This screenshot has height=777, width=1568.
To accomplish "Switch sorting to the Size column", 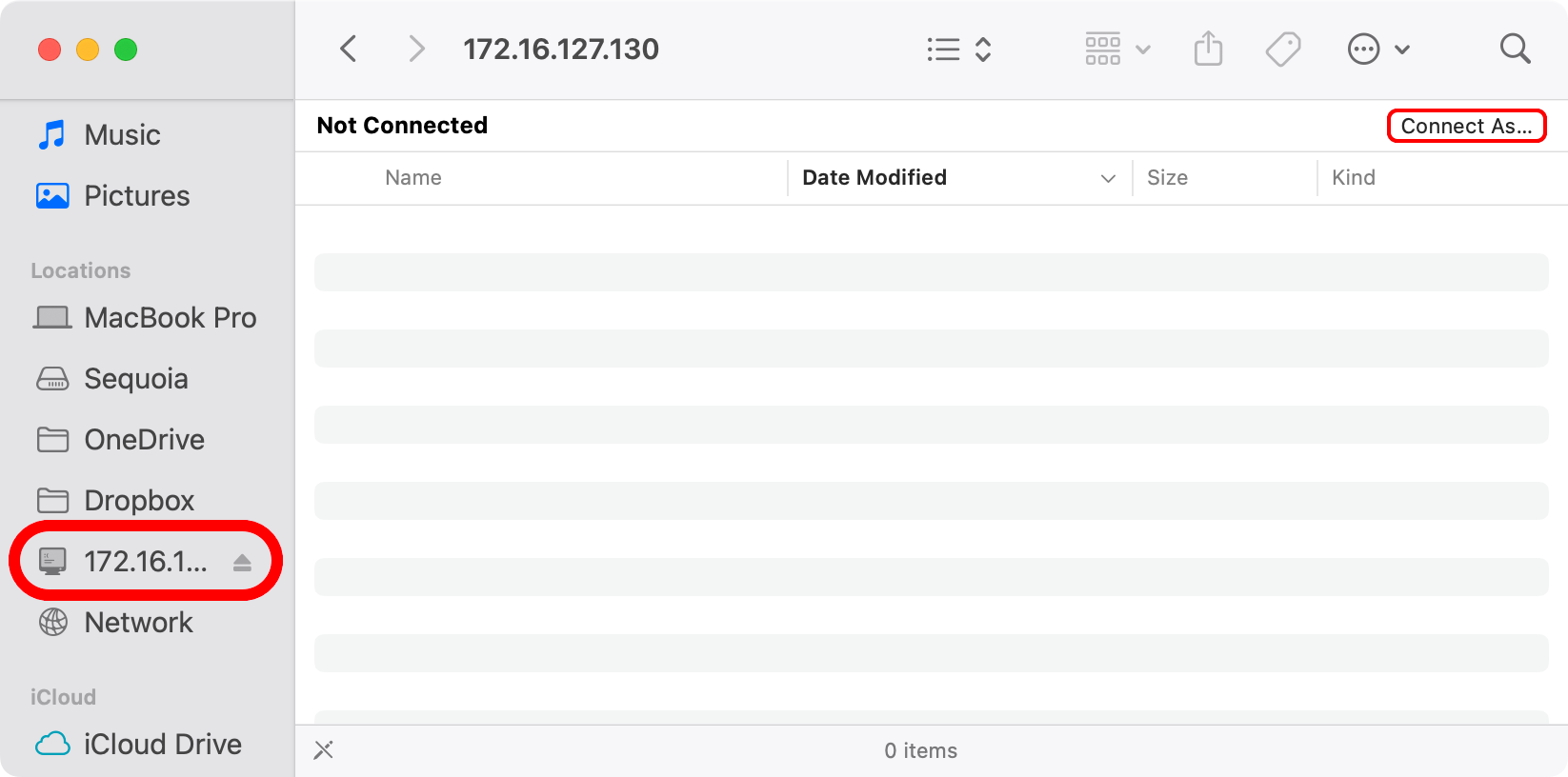I will [1167, 177].
